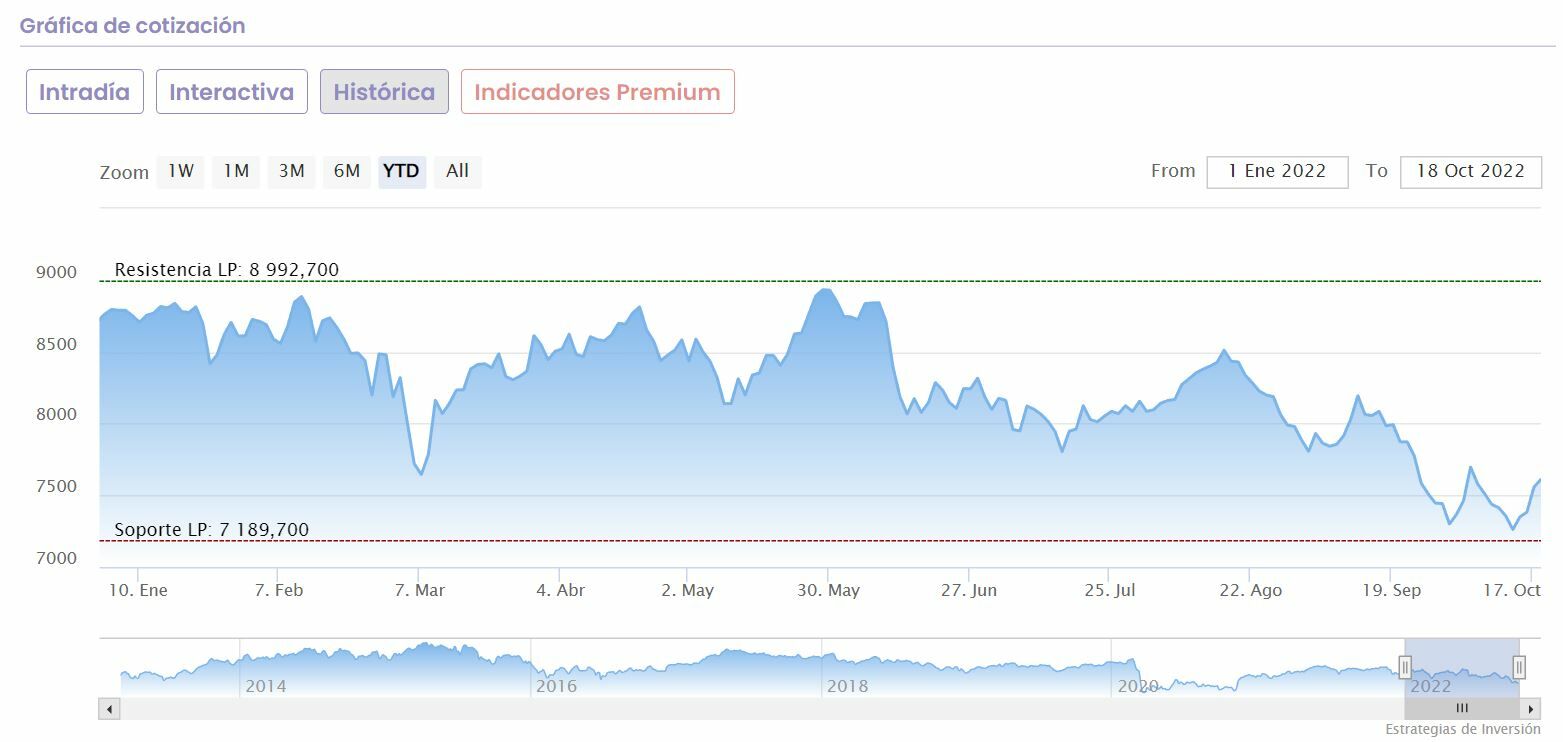The height and width of the screenshot is (742, 1563).
Task: Click the From date field
Action: (1277, 172)
